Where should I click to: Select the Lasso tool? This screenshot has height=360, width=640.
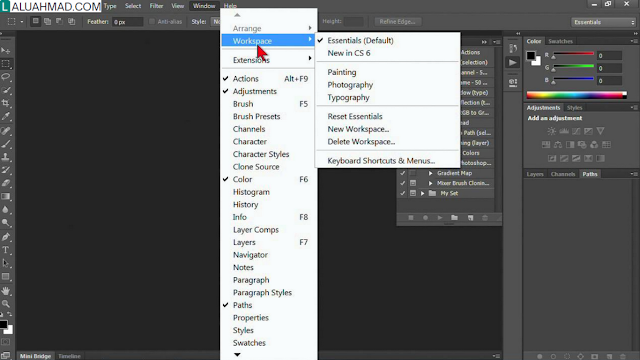pyautogui.click(x=6, y=77)
